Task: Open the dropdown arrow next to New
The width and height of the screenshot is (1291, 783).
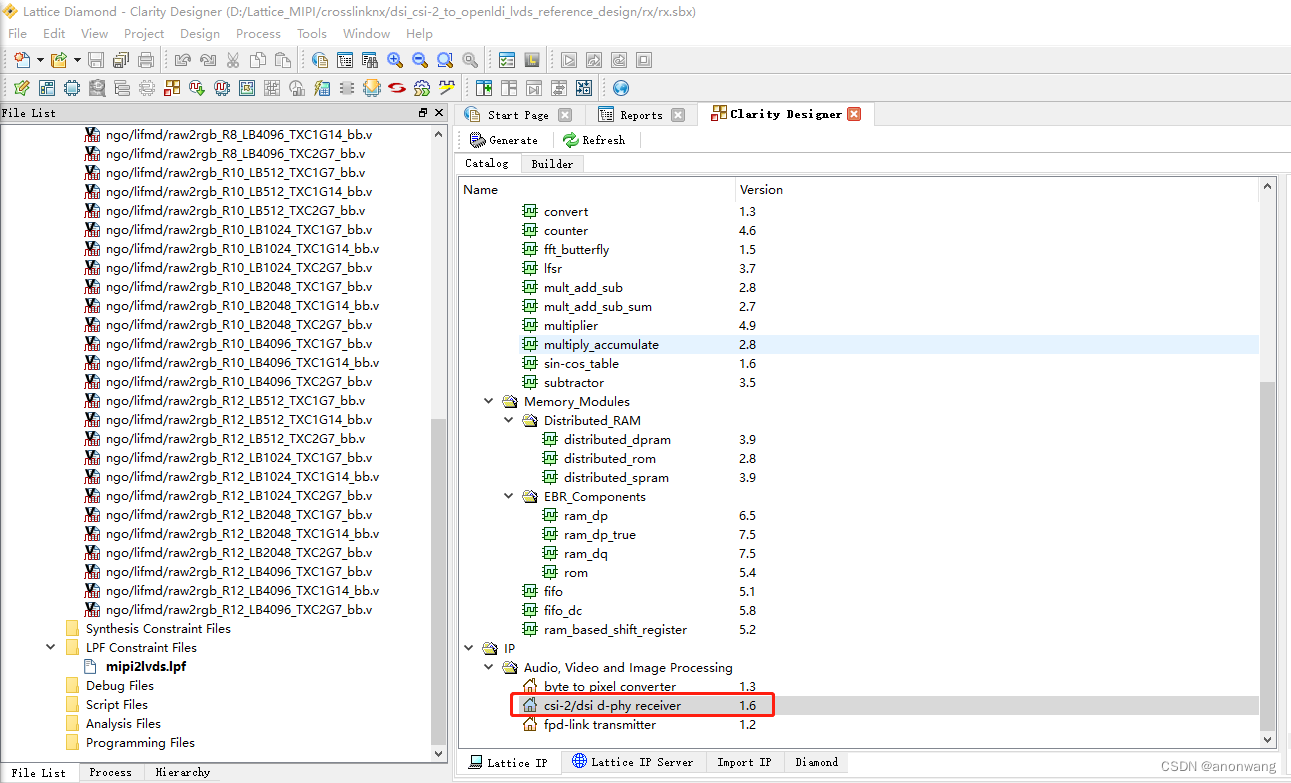Action: coord(40,60)
